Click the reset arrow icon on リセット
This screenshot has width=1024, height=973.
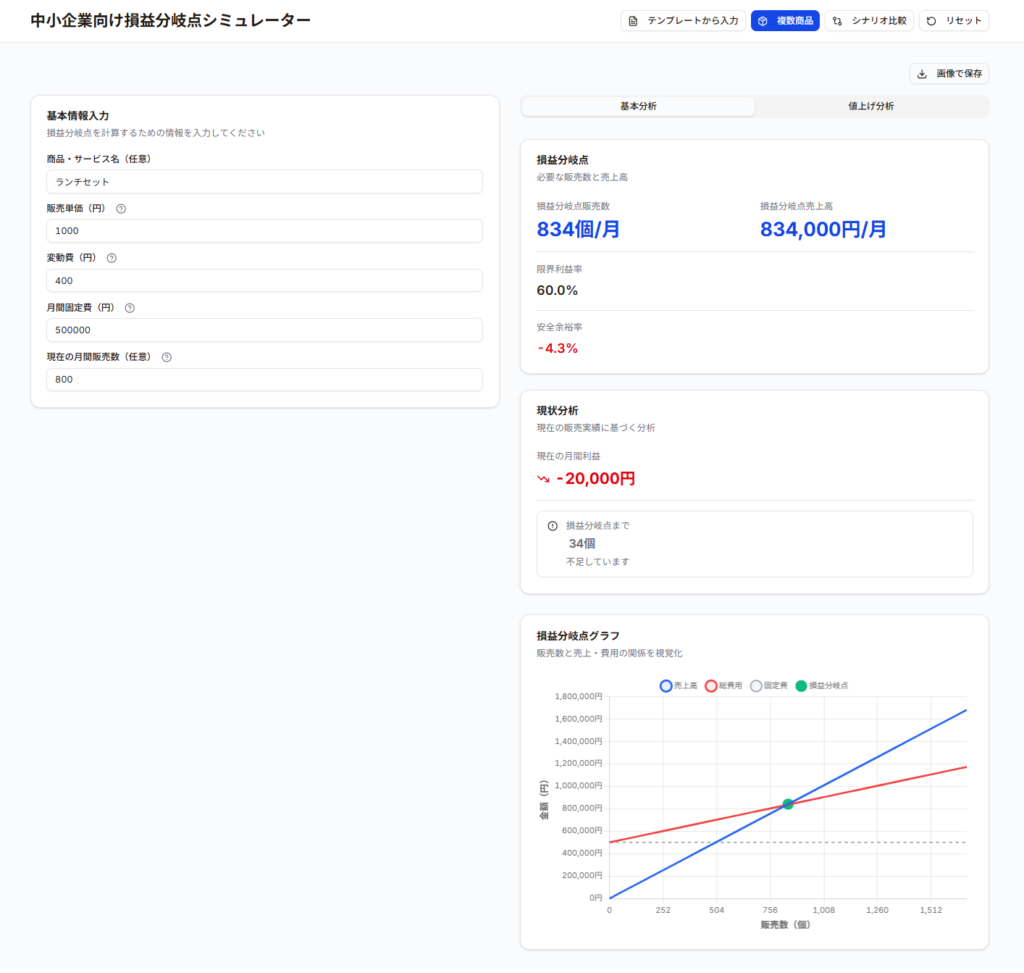point(932,21)
